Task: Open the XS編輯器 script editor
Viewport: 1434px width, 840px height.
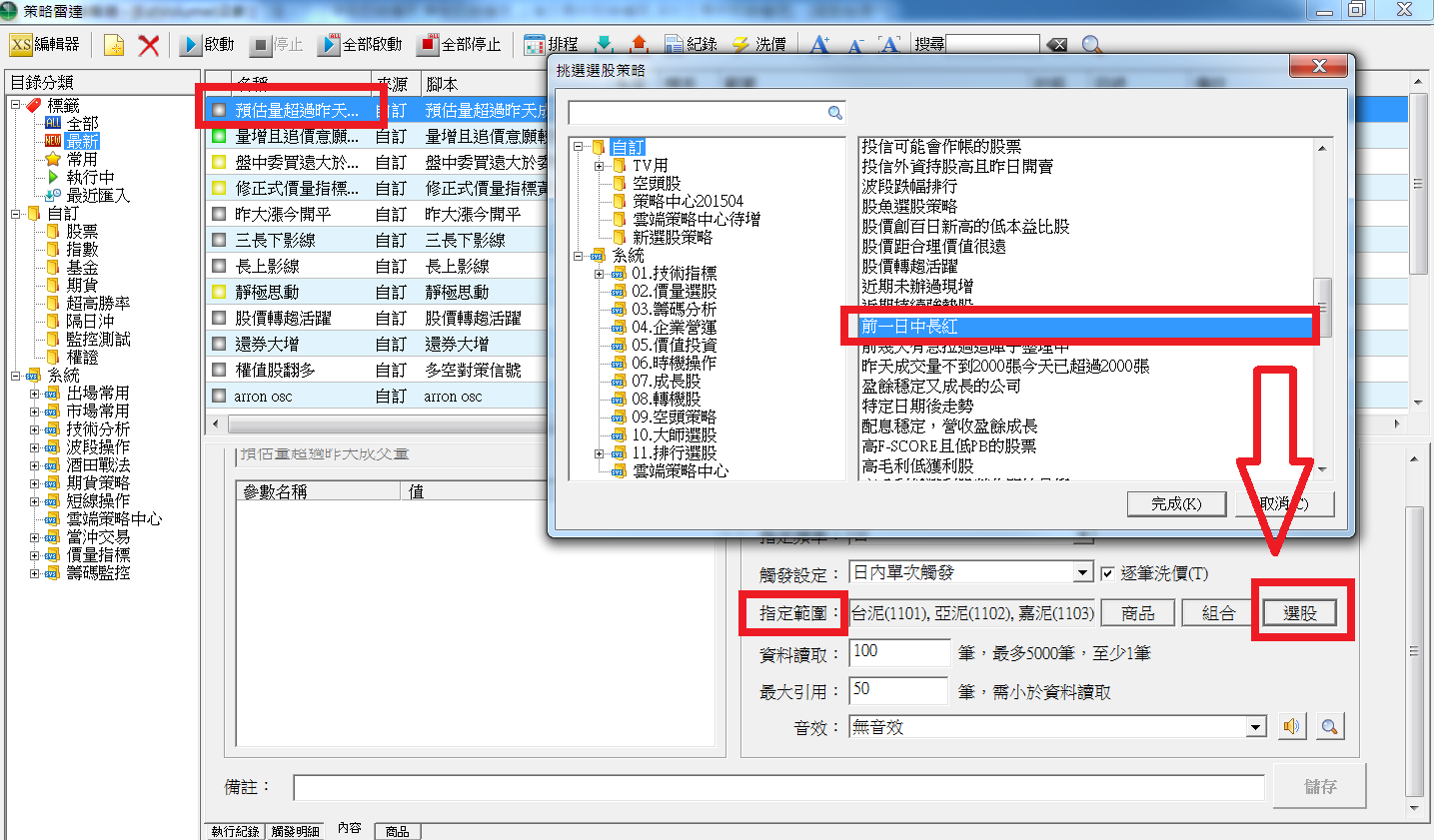Action: (45, 45)
